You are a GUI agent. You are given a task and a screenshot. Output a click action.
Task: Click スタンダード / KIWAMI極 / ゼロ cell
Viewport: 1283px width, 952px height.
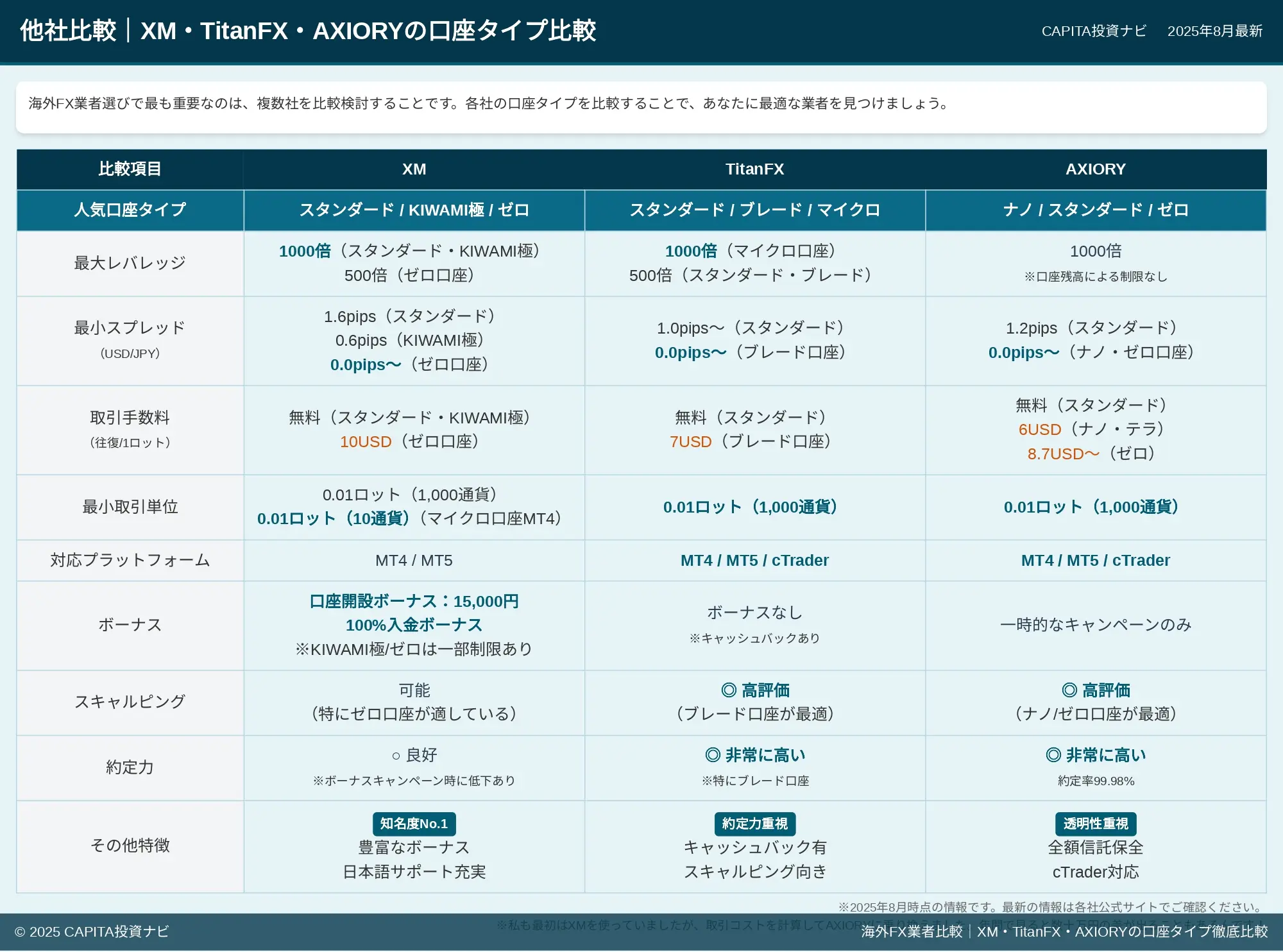pos(414,210)
